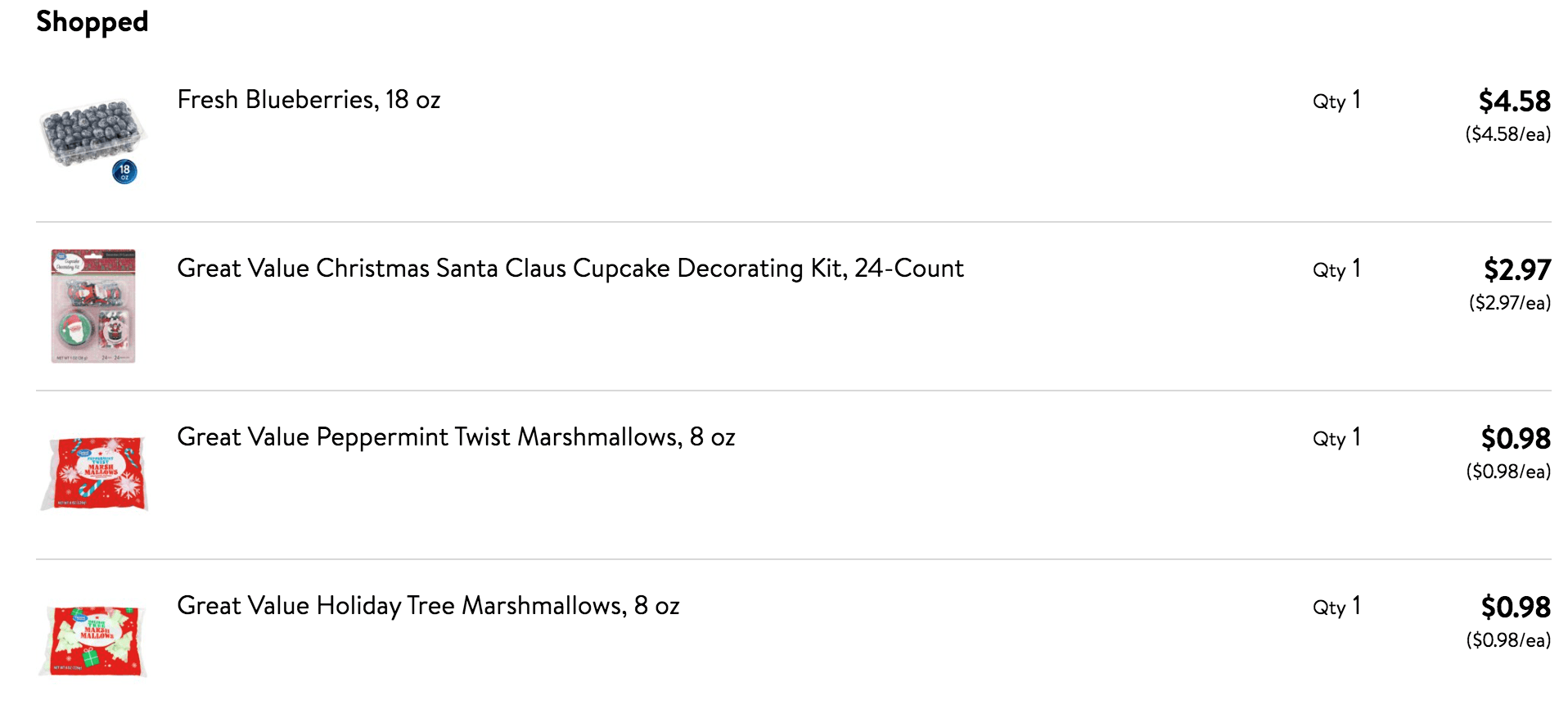Image resolution: width=1568 pixels, height=714 pixels.
Task: Click the ($4.58/ea) unit price text
Action: pyautogui.click(x=1508, y=134)
